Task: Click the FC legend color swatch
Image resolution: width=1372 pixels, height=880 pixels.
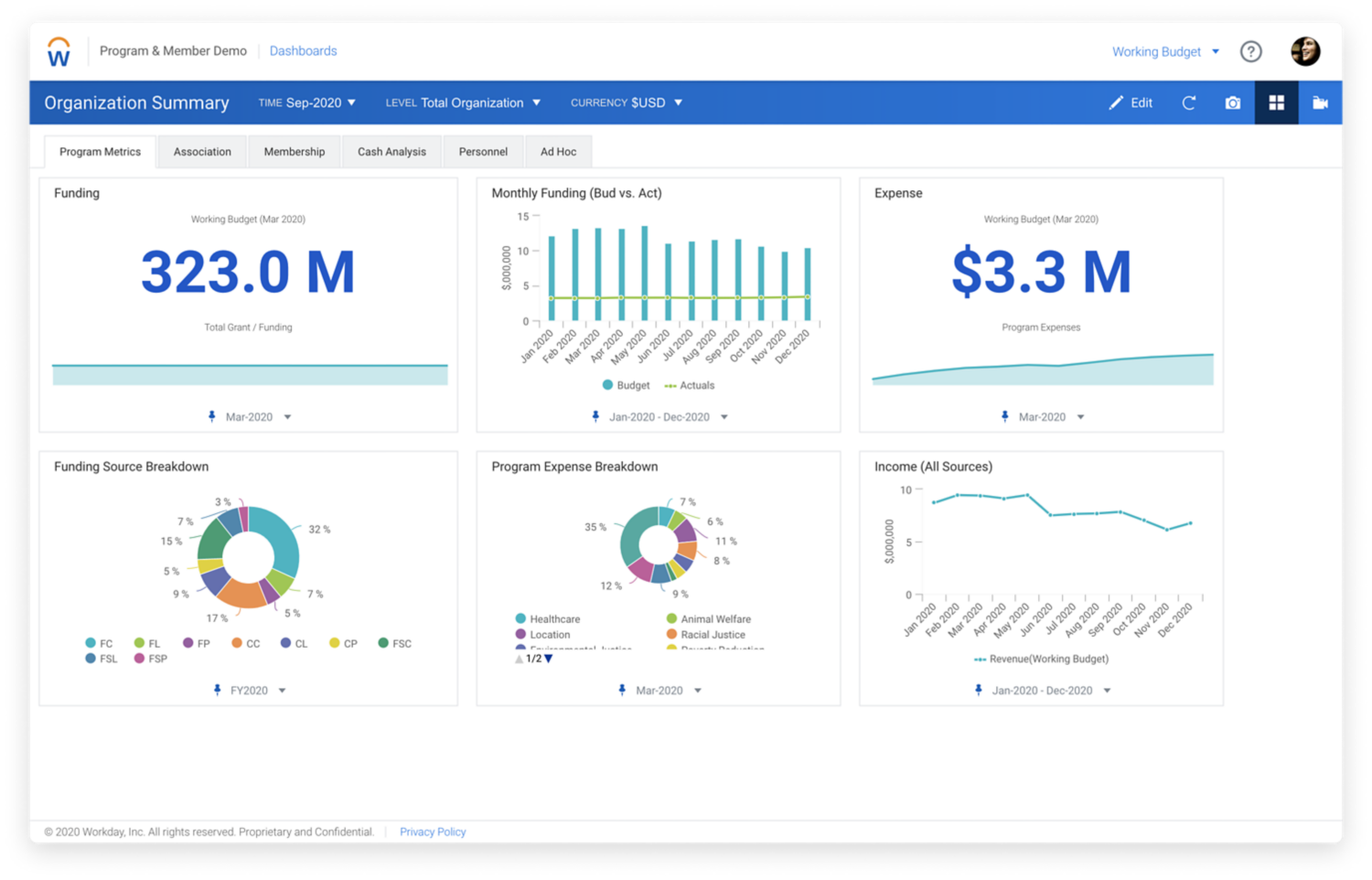Action: point(91,644)
